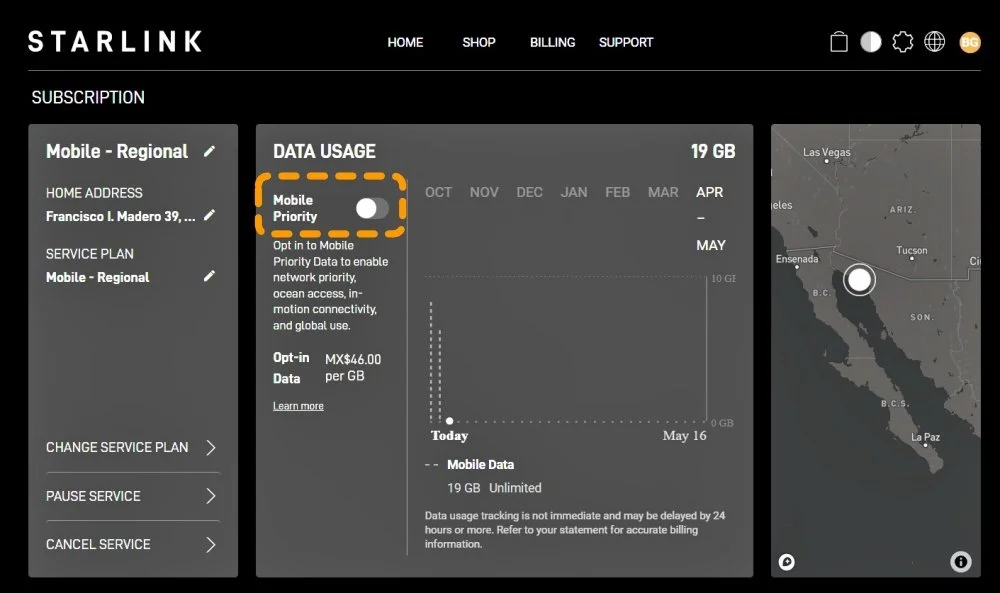Select the APR – MAY usage period

[x=710, y=218]
